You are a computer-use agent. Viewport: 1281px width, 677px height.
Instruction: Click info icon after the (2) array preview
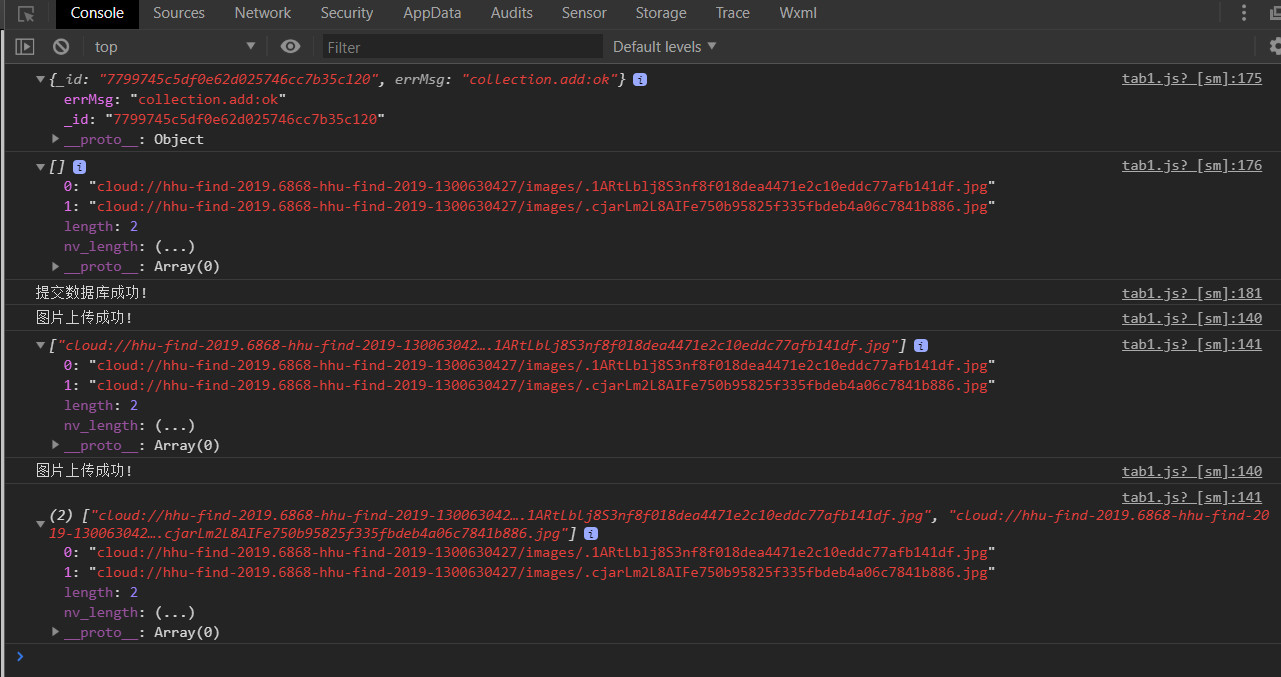pyautogui.click(x=591, y=534)
